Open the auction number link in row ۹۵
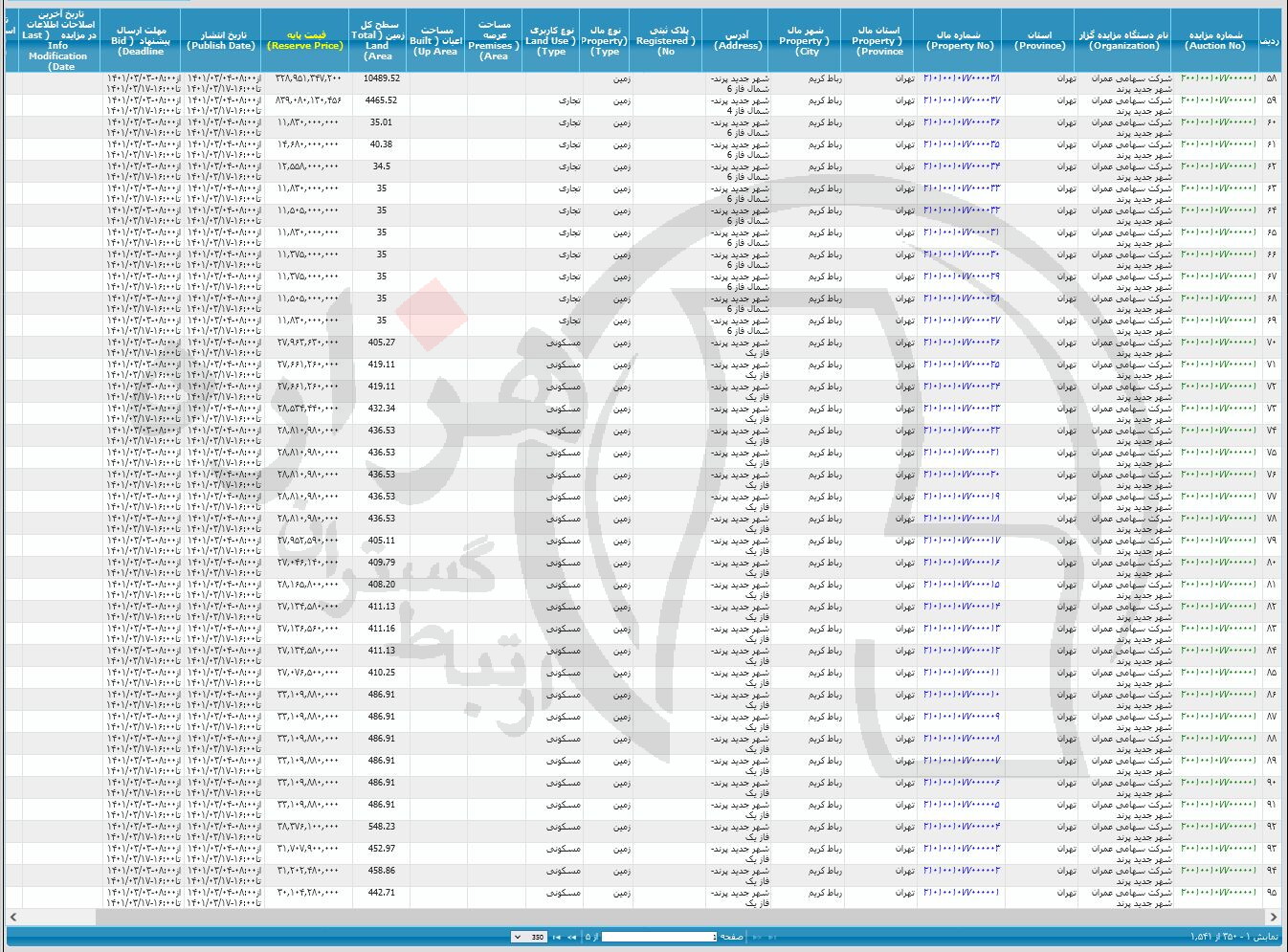The height and width of the screenshot is (952, 1288). [1219, 893]
